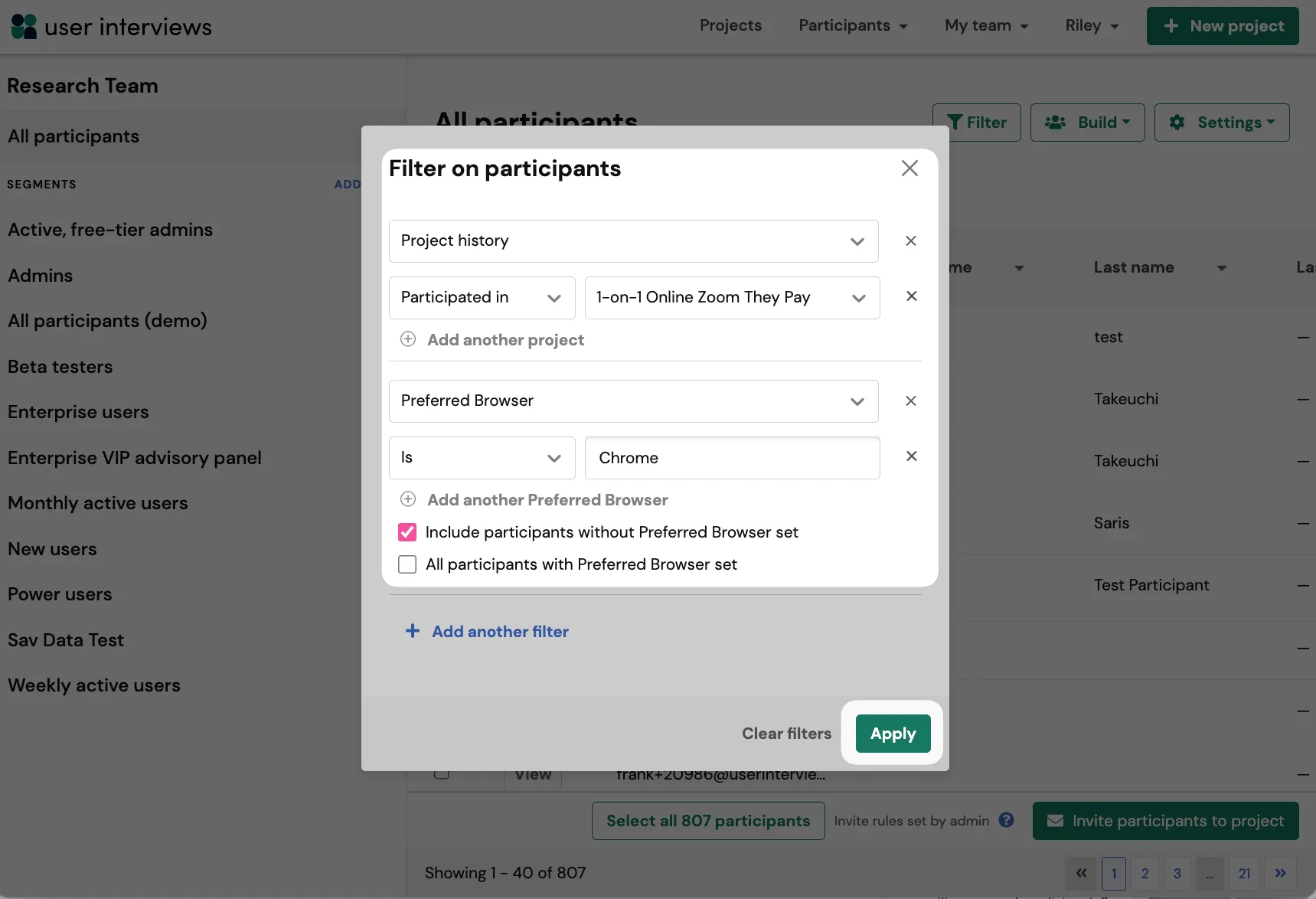Screen dimensions: 1316x899
Task: Open the Beta testers segment
Action: point(60,367)
